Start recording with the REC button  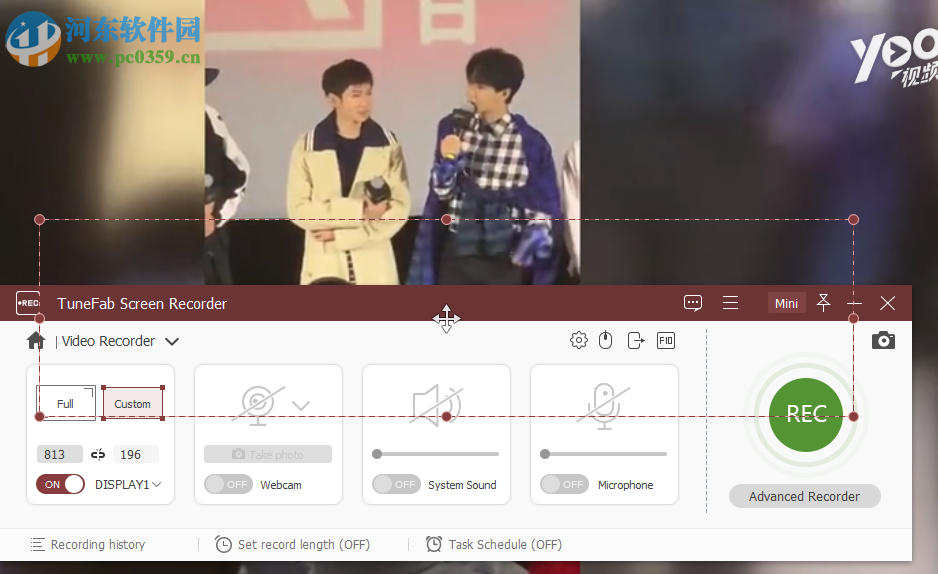pyautogui.click(x=806, y=414)
